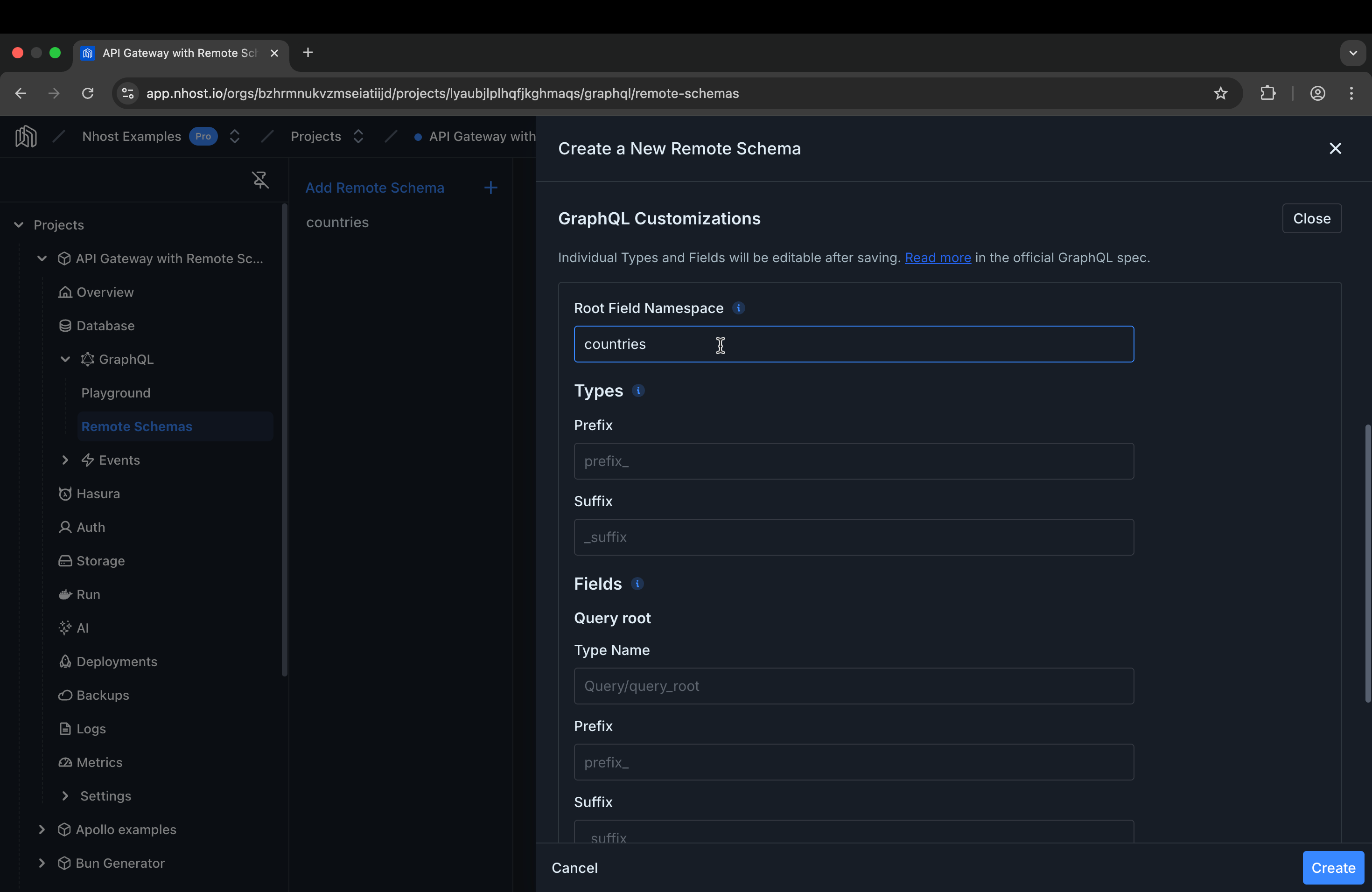Open the Auth section
This screenshot has height=892, width=1372.
point(90,527)
